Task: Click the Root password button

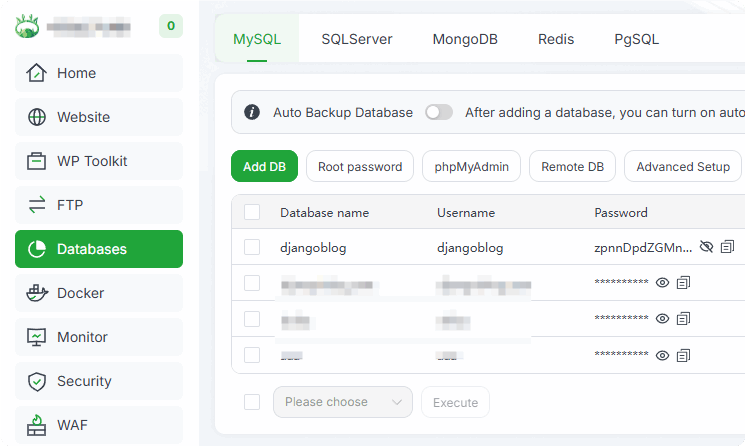Action: click(x=360, y=167)
